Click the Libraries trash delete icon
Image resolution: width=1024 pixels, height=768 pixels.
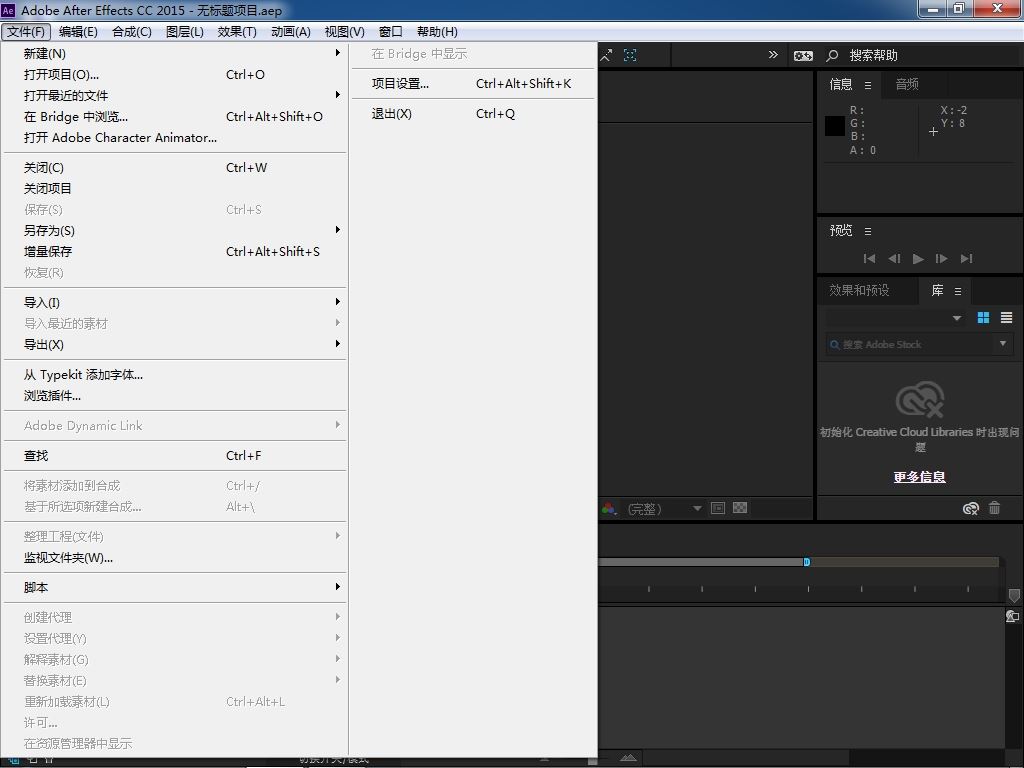[x=995, y=508]
